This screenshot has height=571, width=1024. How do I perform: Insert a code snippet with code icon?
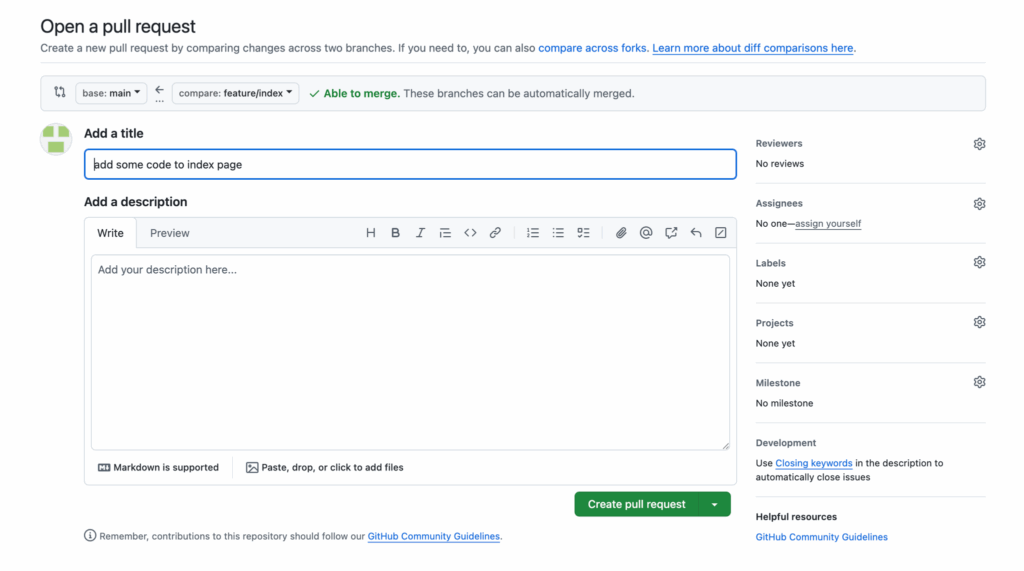(470, 233)
